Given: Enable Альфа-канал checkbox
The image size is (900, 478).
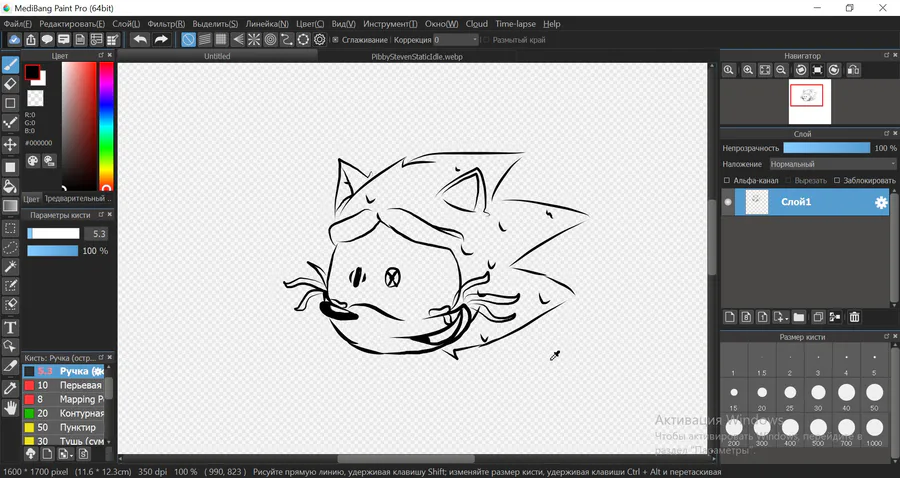Looking at the screenshot, I should [x=727, y=180].
